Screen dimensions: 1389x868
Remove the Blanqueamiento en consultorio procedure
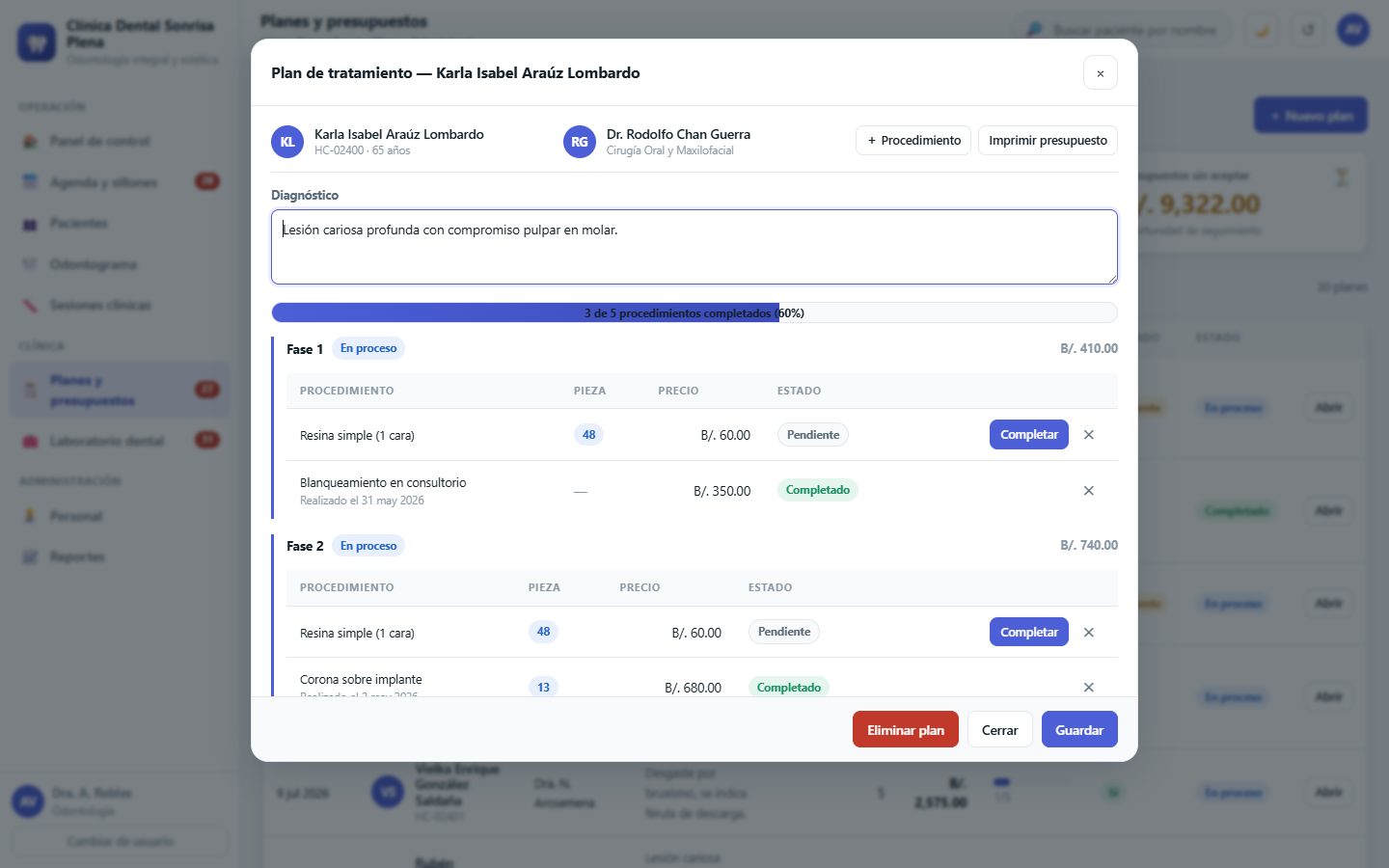[x=1089, y=491]
